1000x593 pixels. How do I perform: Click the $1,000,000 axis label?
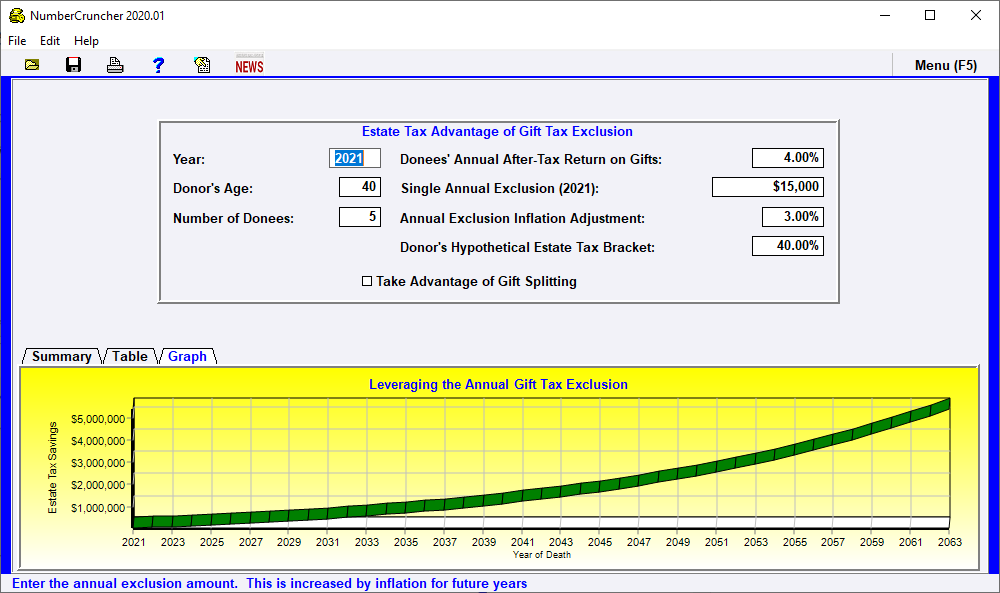pyautogui.click(x=98, y=508)
